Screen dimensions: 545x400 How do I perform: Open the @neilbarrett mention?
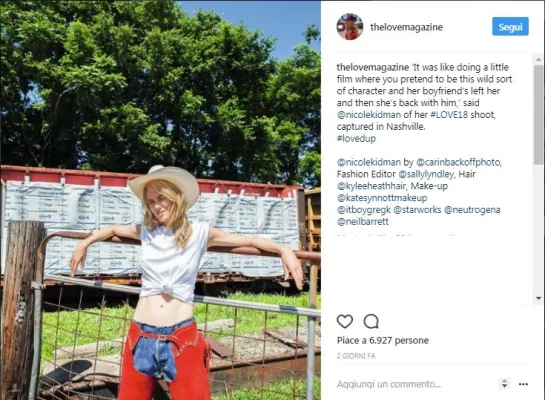click(x=363, y=221)
